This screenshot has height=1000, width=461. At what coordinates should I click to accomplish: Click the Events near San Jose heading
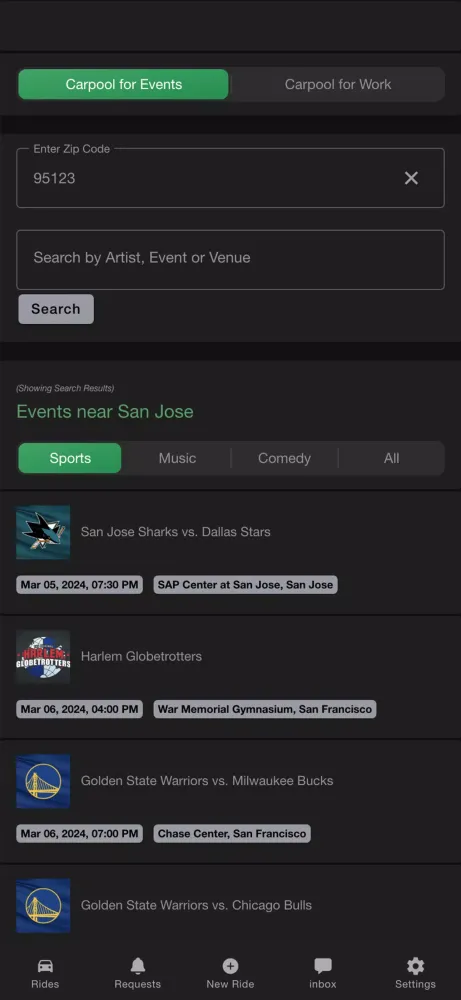[105, 411]
